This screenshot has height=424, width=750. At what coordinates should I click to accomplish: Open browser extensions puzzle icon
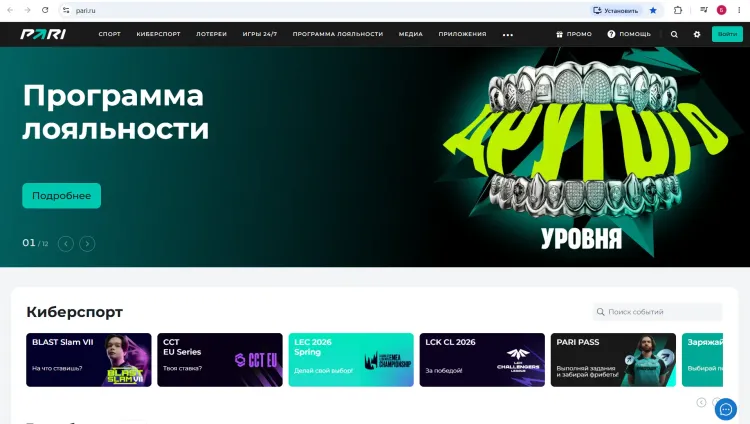678,10
